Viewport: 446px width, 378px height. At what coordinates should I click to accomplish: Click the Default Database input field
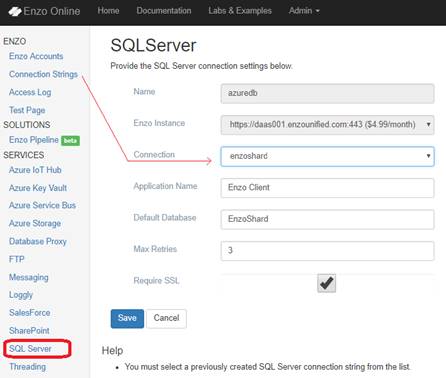(327, 219)
